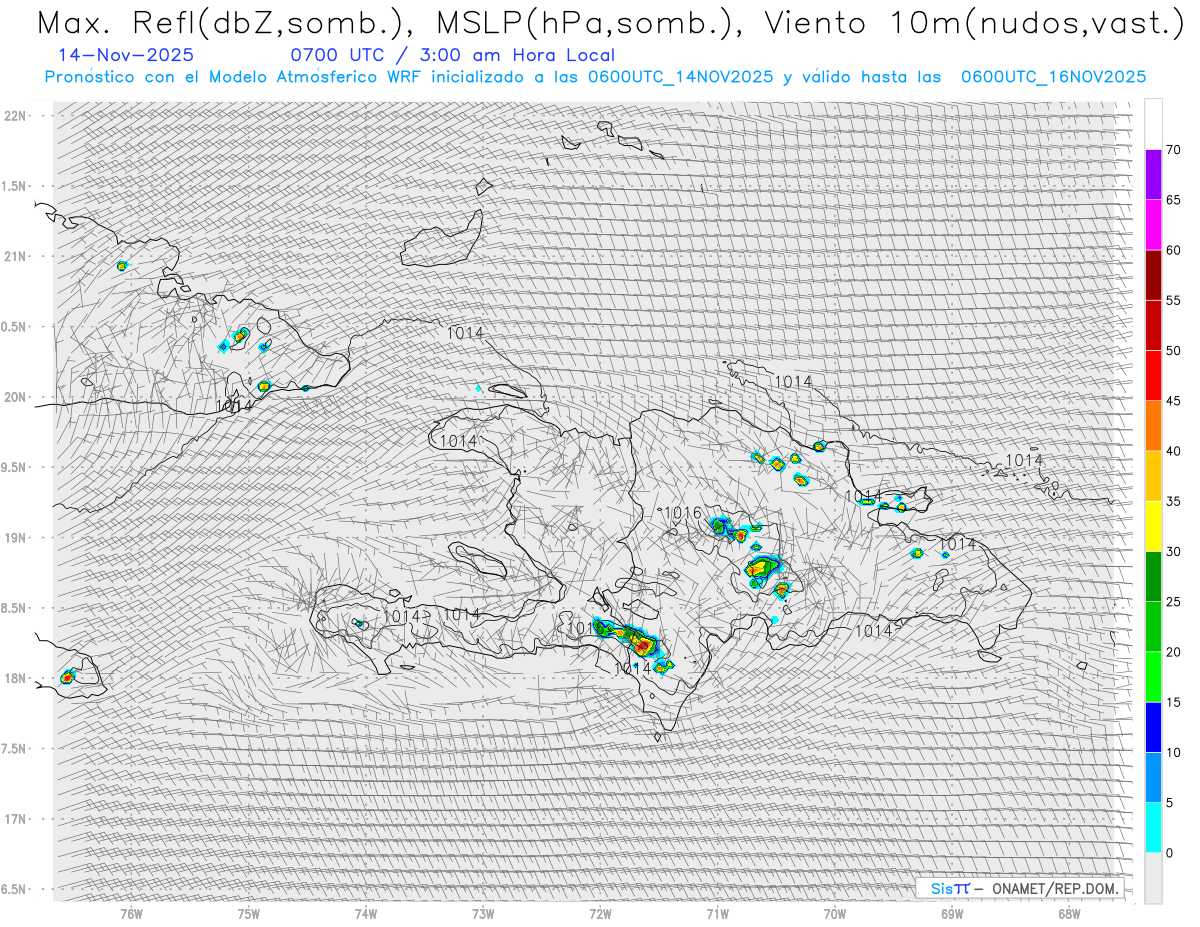The width and height of the screenshot is (1200, 927).
Task: Click the 68W longitude axis label
Action: point(1069,913)
